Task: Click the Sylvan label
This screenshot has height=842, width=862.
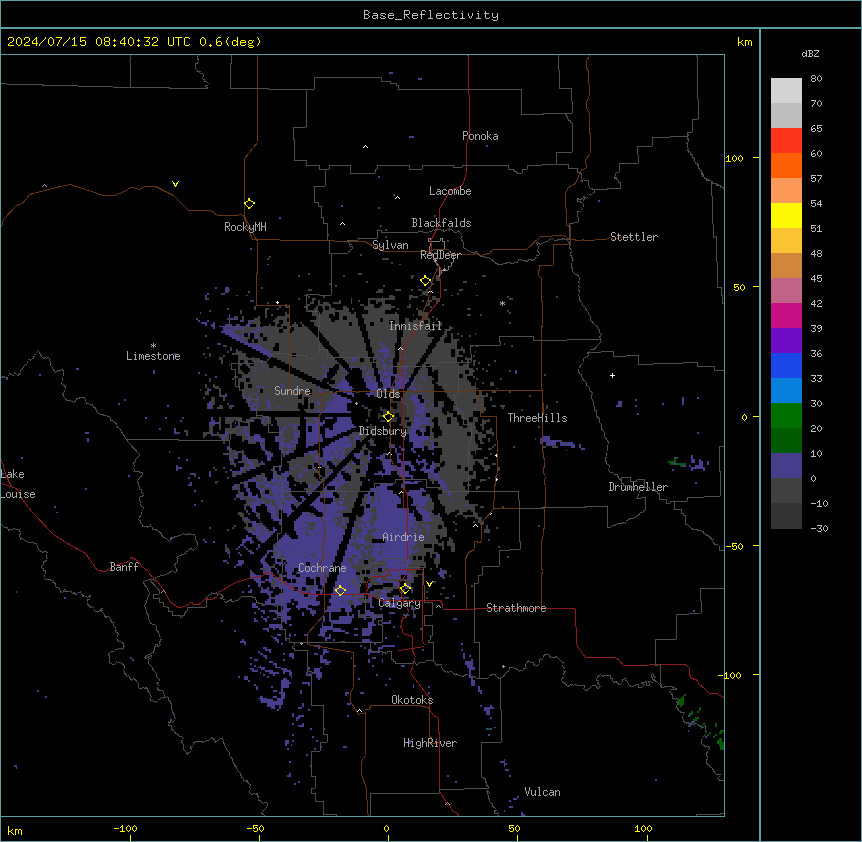Action: tap(390, 245)
